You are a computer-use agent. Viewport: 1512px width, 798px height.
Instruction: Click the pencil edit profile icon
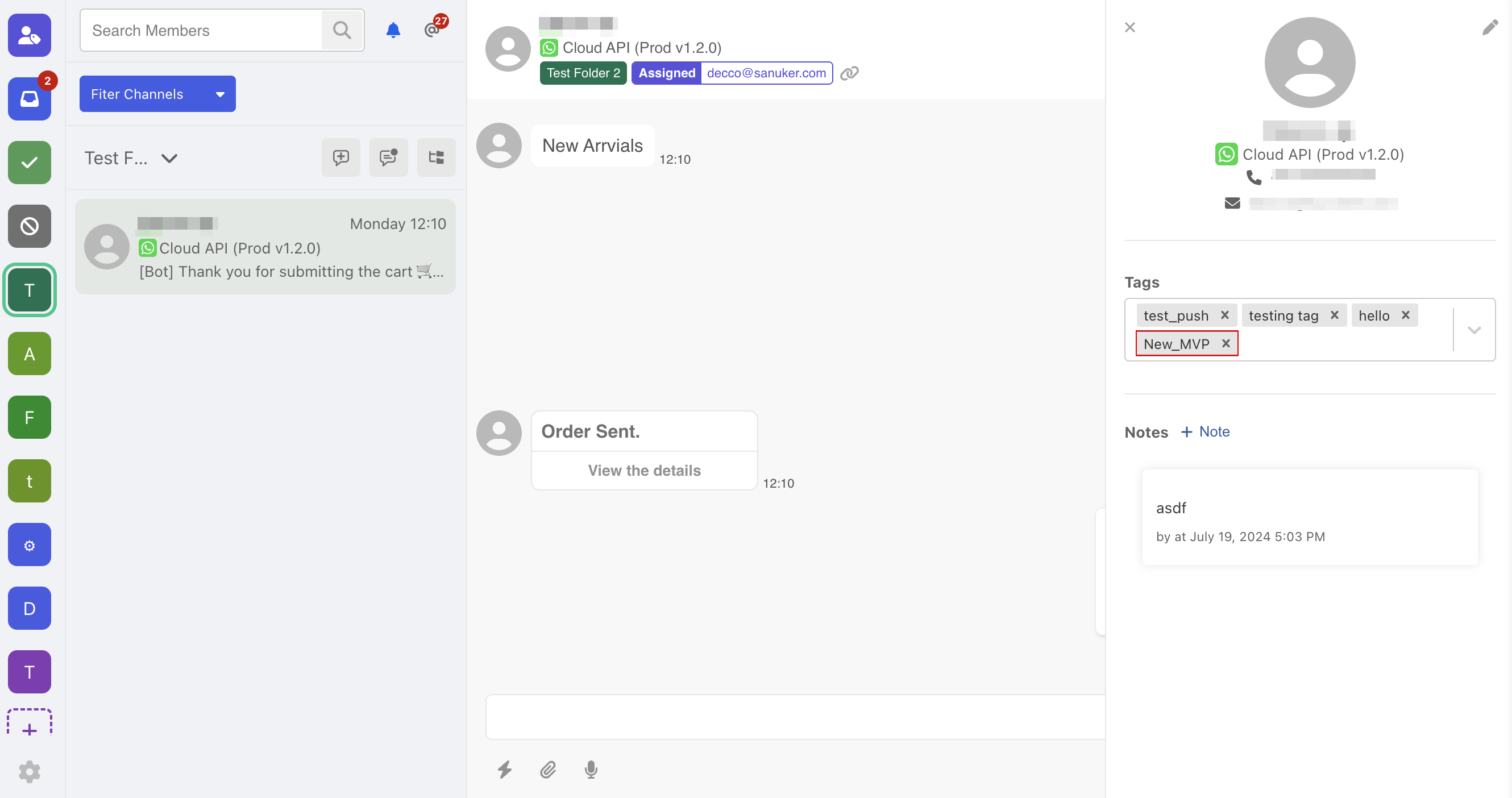click(x=1489, y=28)
